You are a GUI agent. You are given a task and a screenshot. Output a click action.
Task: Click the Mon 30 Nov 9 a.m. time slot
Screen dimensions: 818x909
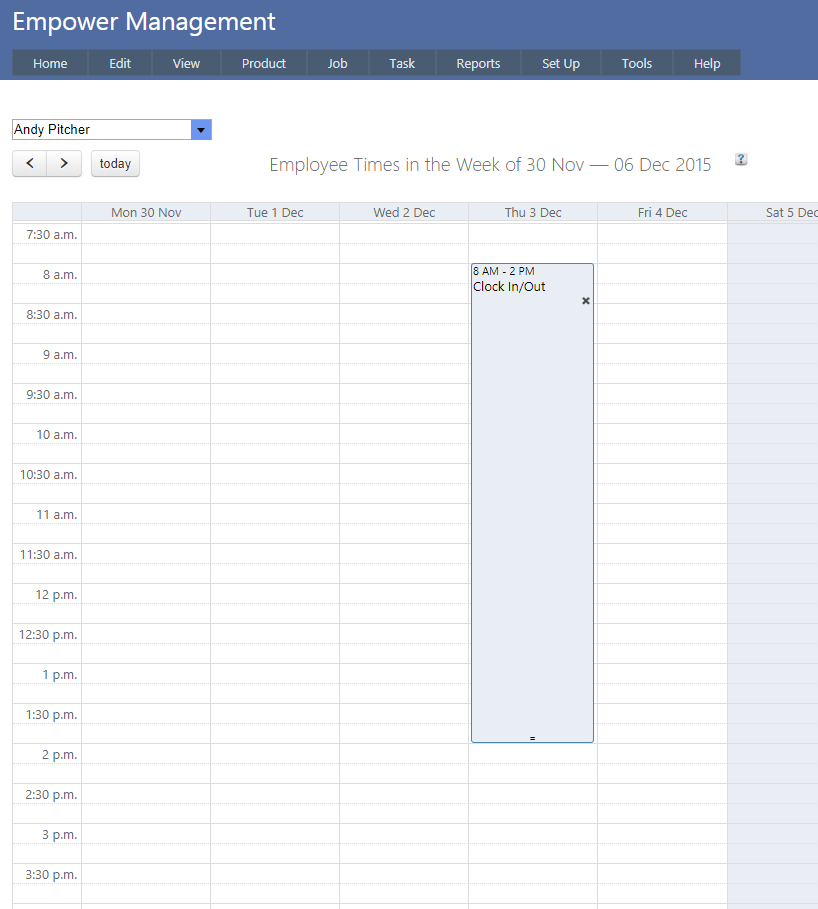pos(146,354)
